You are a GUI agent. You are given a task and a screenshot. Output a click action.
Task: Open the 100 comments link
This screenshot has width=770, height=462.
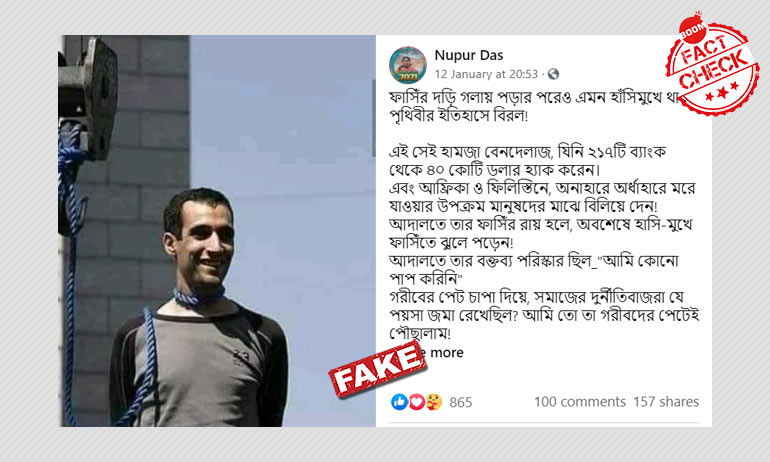point(580,402)
